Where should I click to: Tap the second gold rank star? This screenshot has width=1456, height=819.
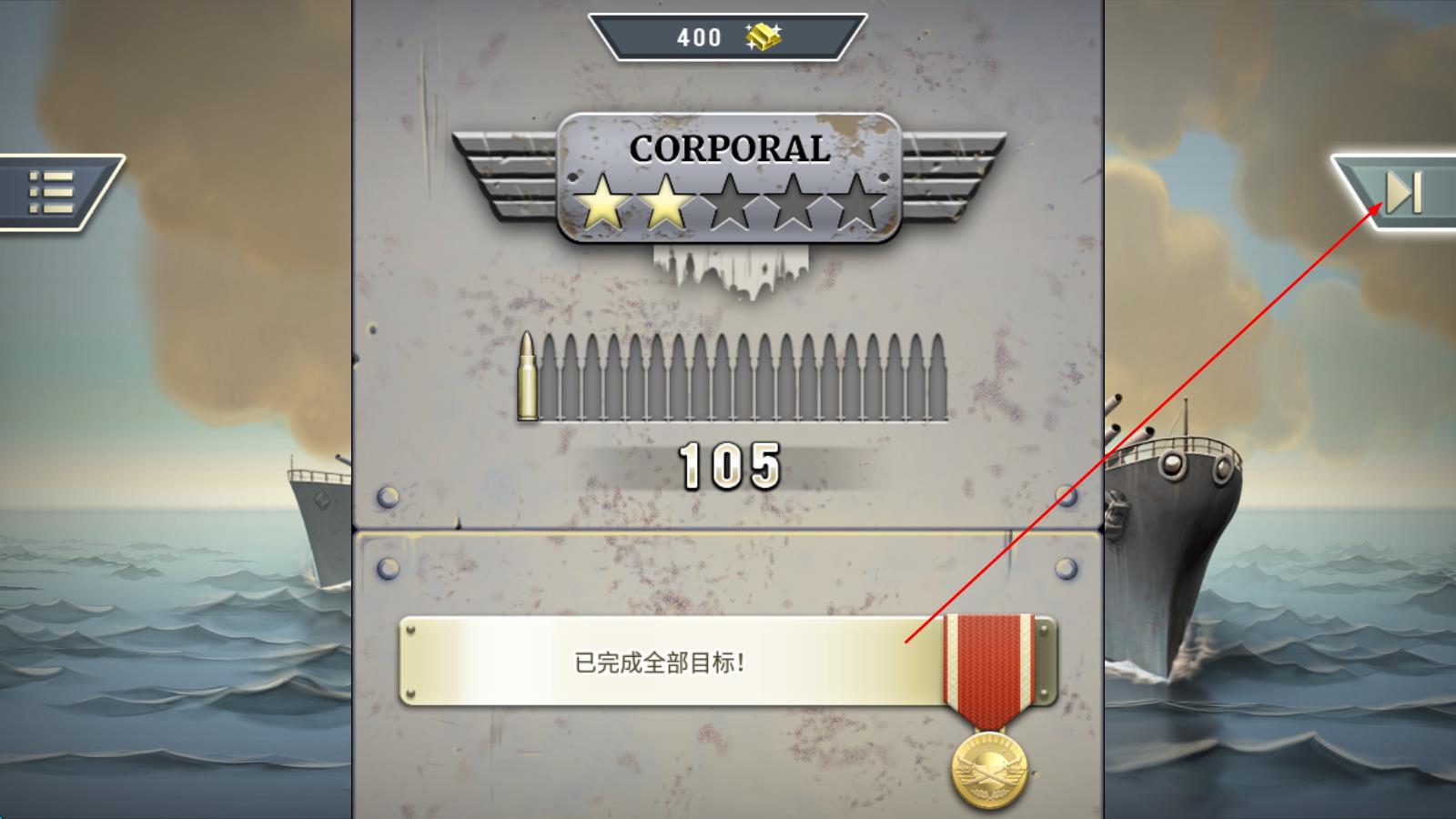tap(666, 202)
